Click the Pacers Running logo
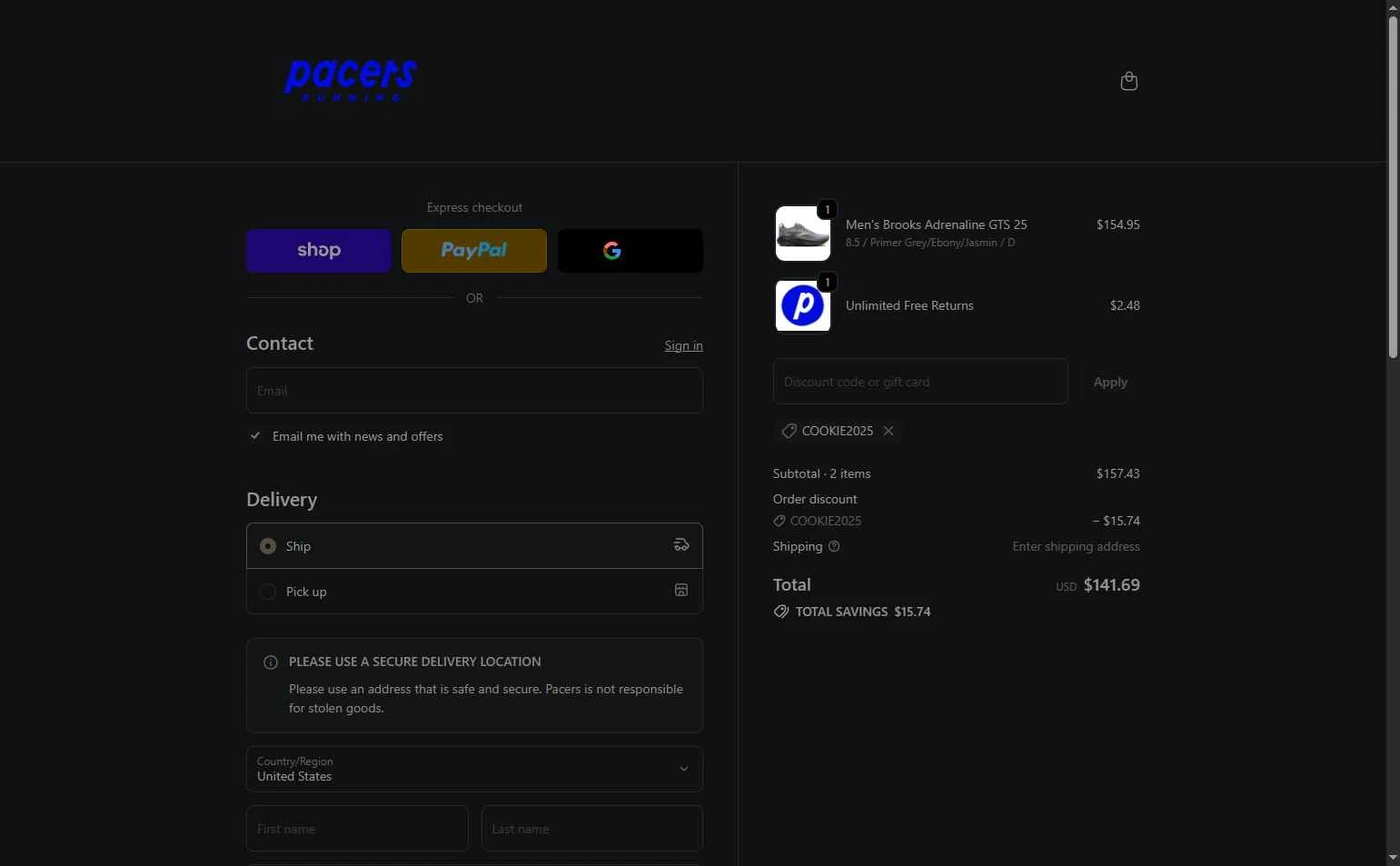 pyautogui.click(x=351, y=80)
